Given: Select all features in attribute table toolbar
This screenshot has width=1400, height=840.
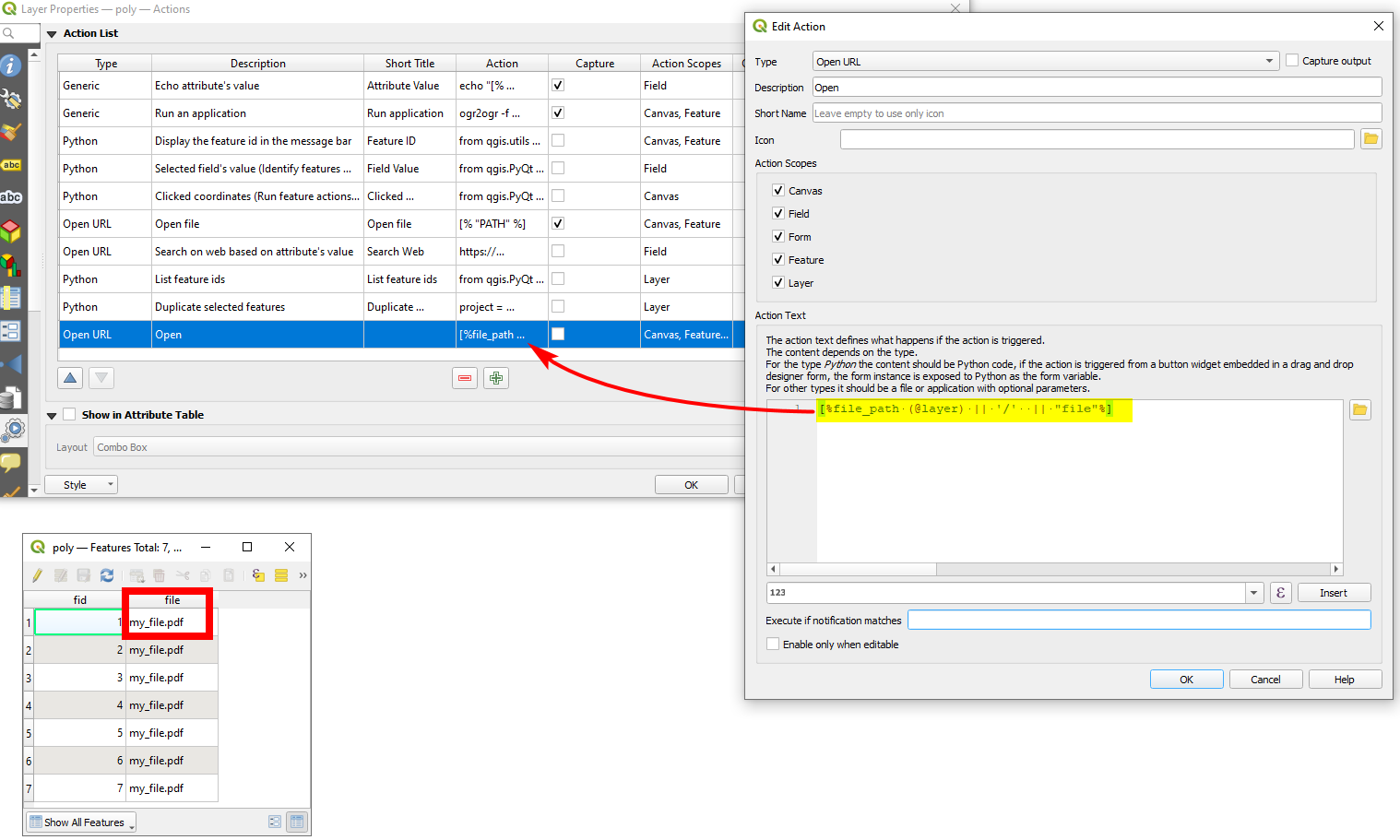Looking at the screenshot, I should tap(281, 575).
